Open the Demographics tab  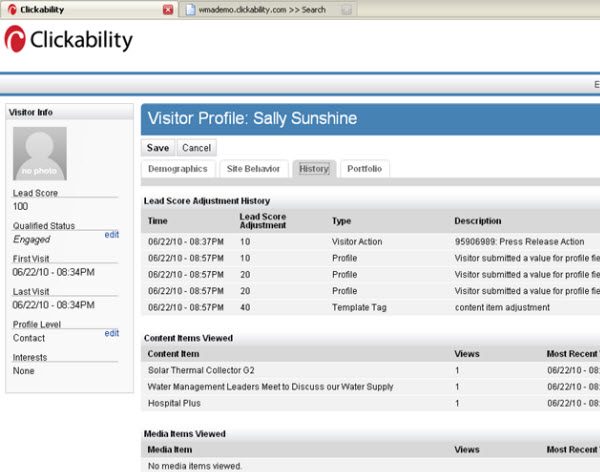pos(178,169)
